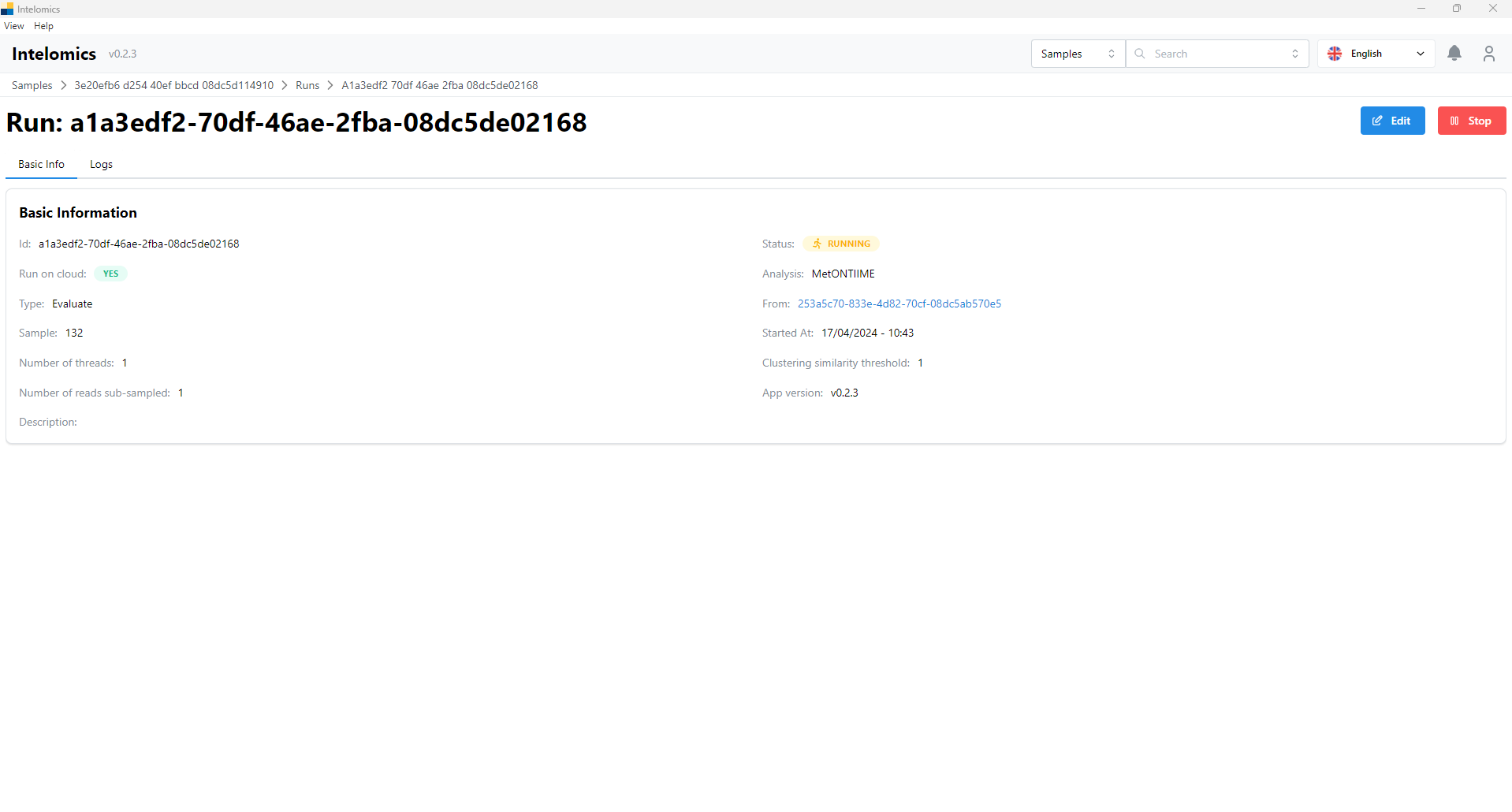
Task: Click the UK flag language icon
Action: pos(1335,54)
